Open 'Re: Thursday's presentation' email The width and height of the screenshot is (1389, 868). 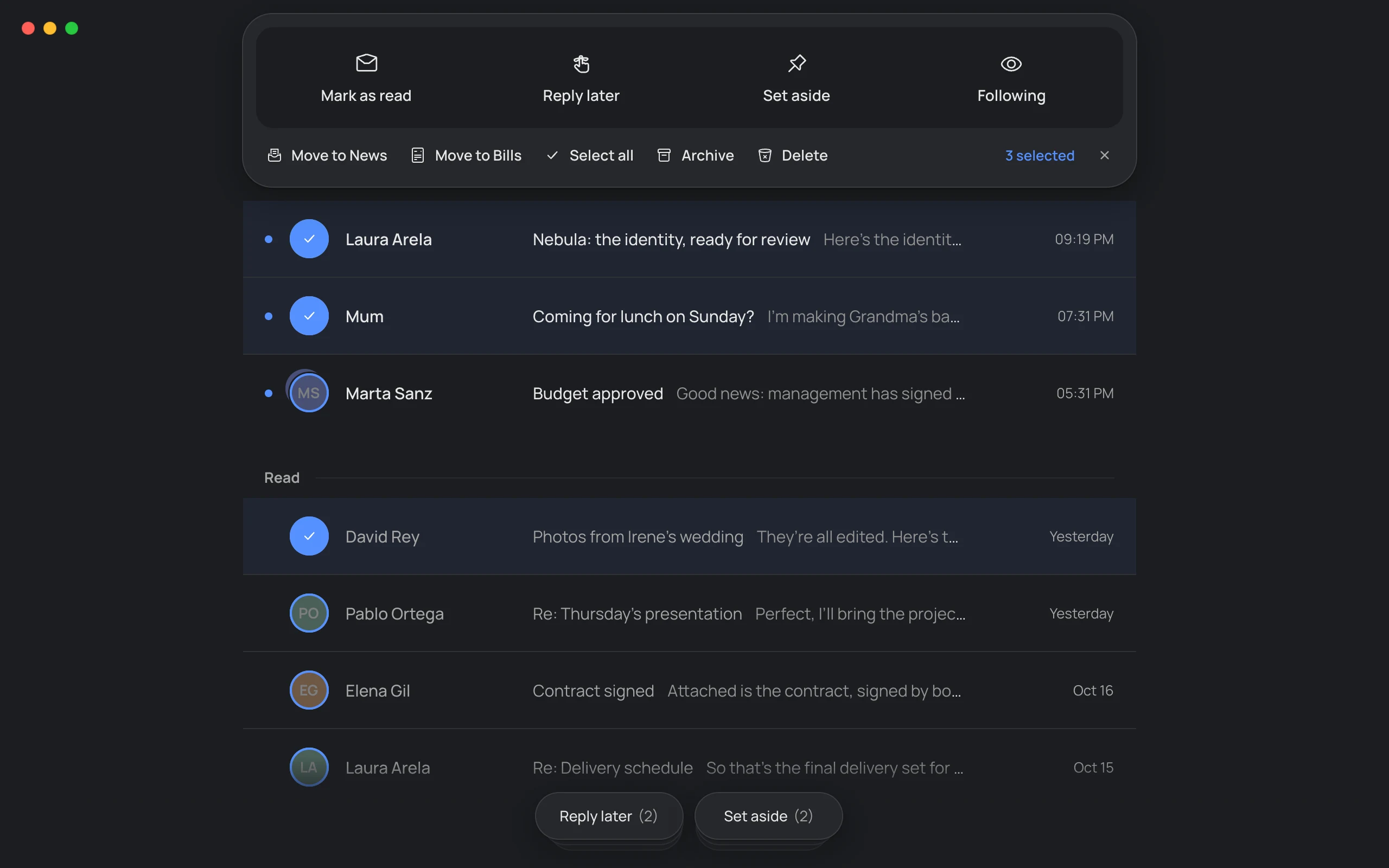coord(637,614)
